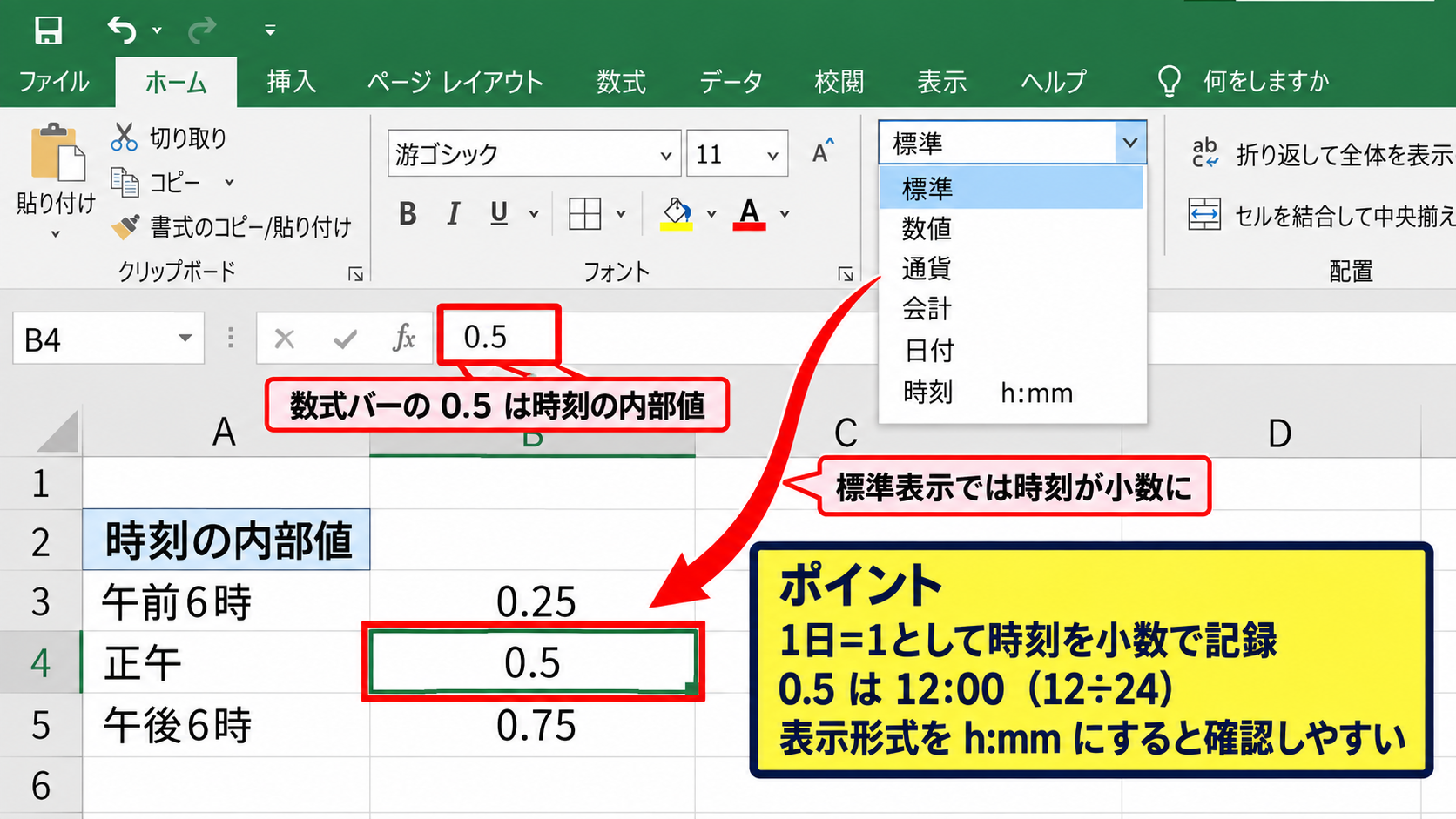Click cell with 時刻の内部値
This screenshot has height=819, width=1456.
tap(226, 540)
